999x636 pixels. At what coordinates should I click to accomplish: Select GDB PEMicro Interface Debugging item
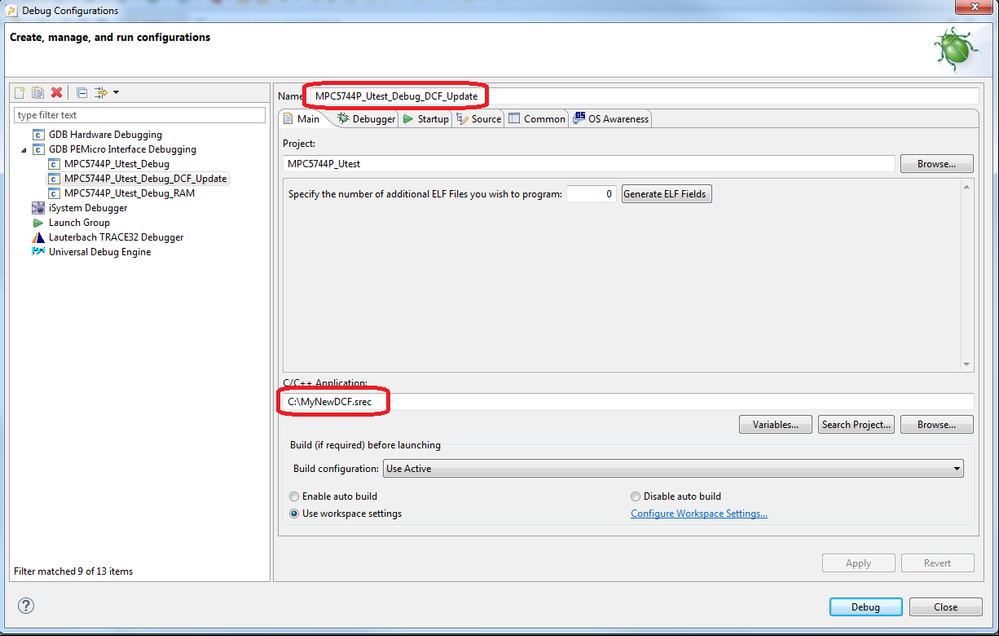pyautogui.click(x=122, y=149)
